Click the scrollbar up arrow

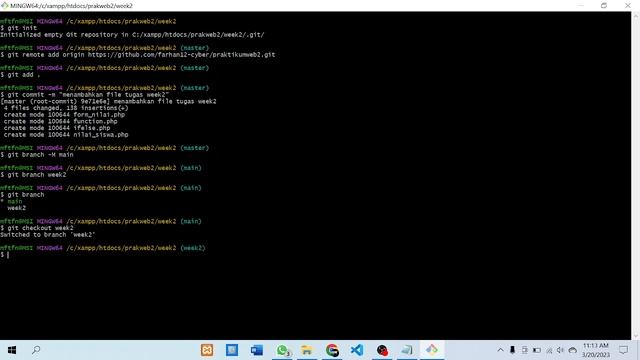pos(636,15)
